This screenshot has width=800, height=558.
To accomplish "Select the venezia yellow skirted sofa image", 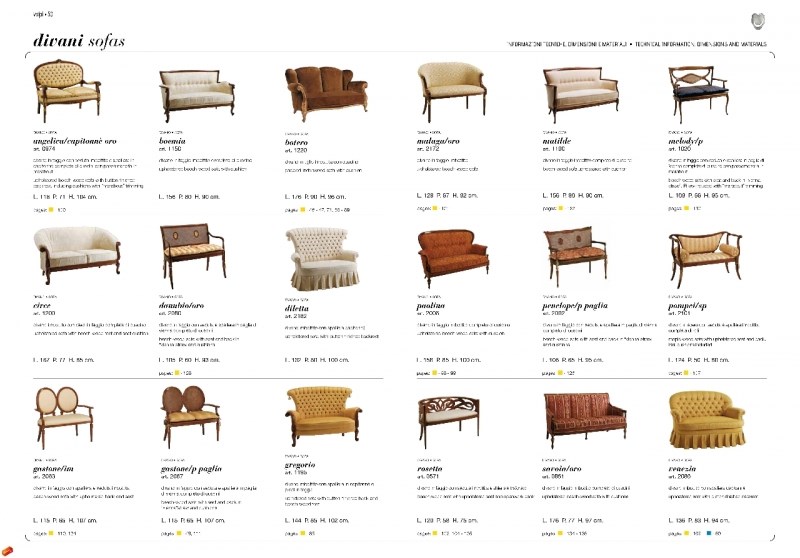I will tap(707, 420).
